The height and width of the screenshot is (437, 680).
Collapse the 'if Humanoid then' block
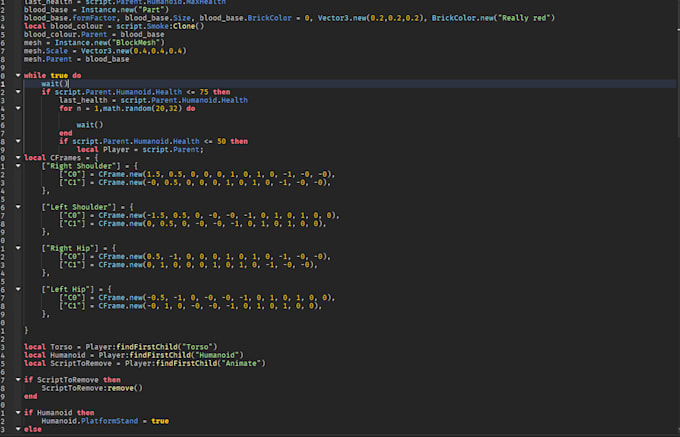coord(18,412)
